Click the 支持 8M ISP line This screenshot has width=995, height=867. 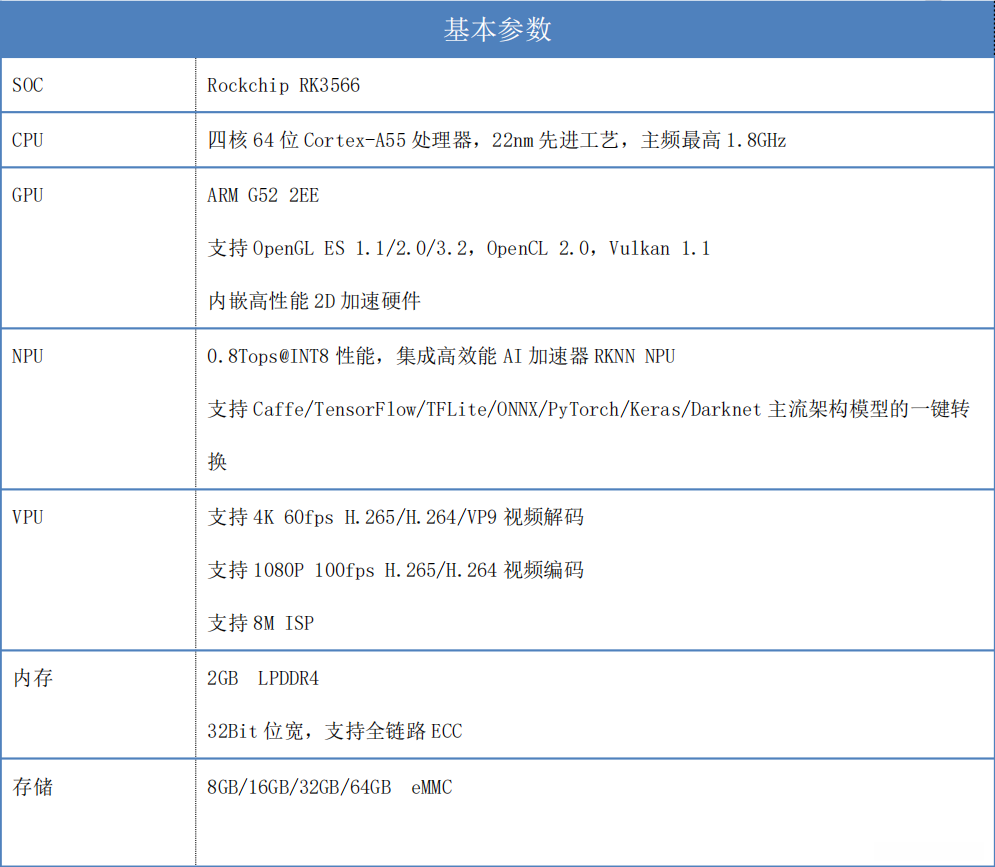tap(261, 623)
